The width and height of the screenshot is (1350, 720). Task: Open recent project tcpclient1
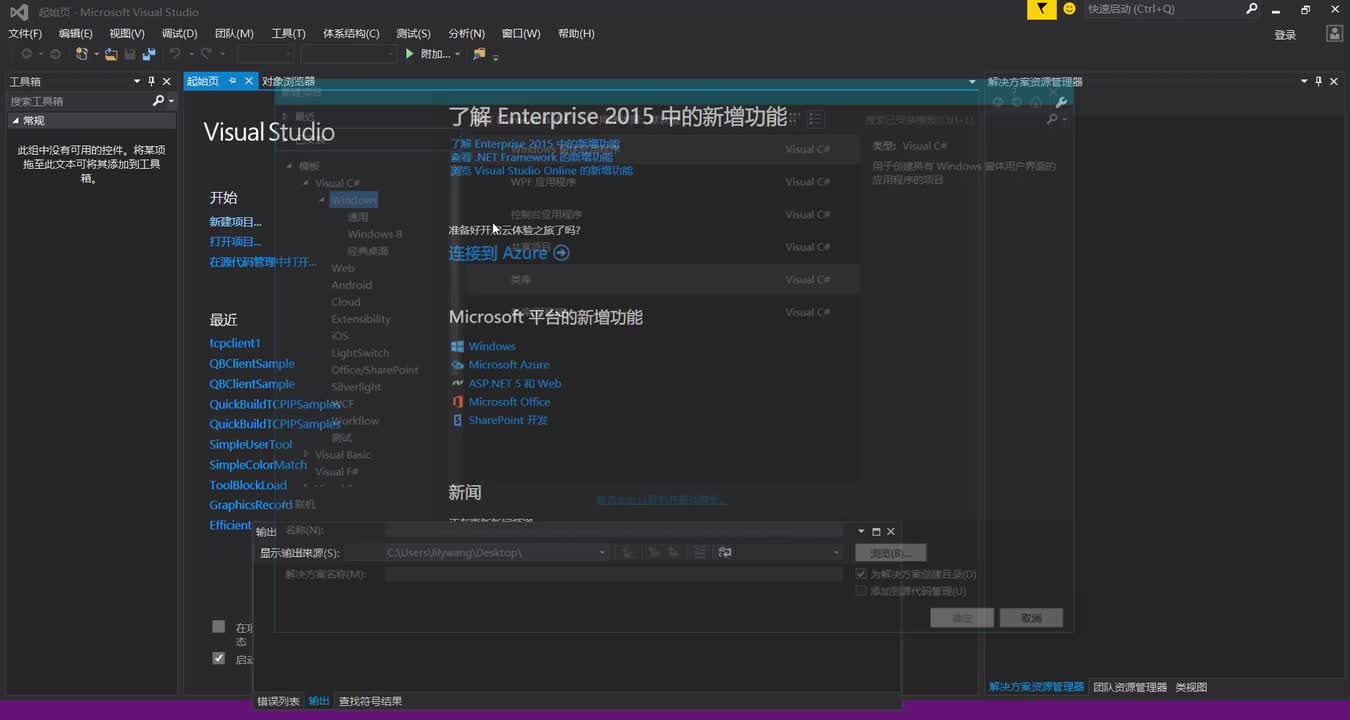click(x=235, y=343)
